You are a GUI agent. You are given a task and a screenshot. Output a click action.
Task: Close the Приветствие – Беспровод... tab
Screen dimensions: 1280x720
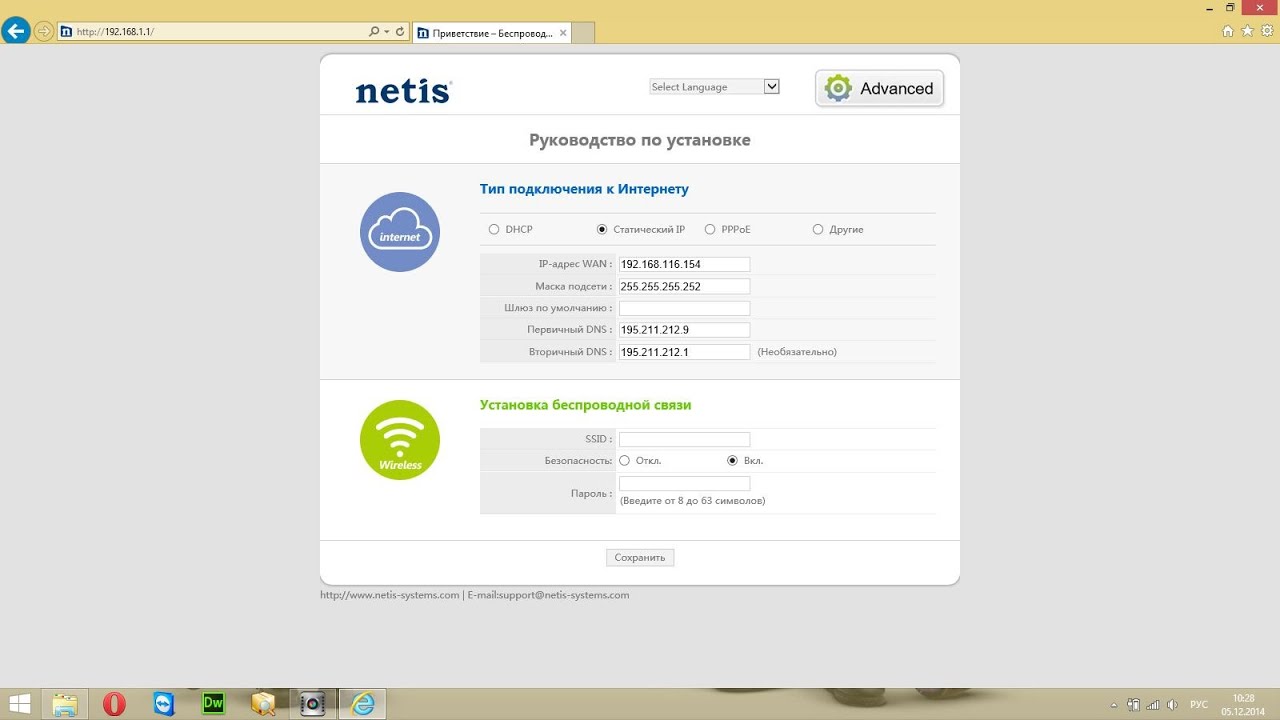point(563,33)
